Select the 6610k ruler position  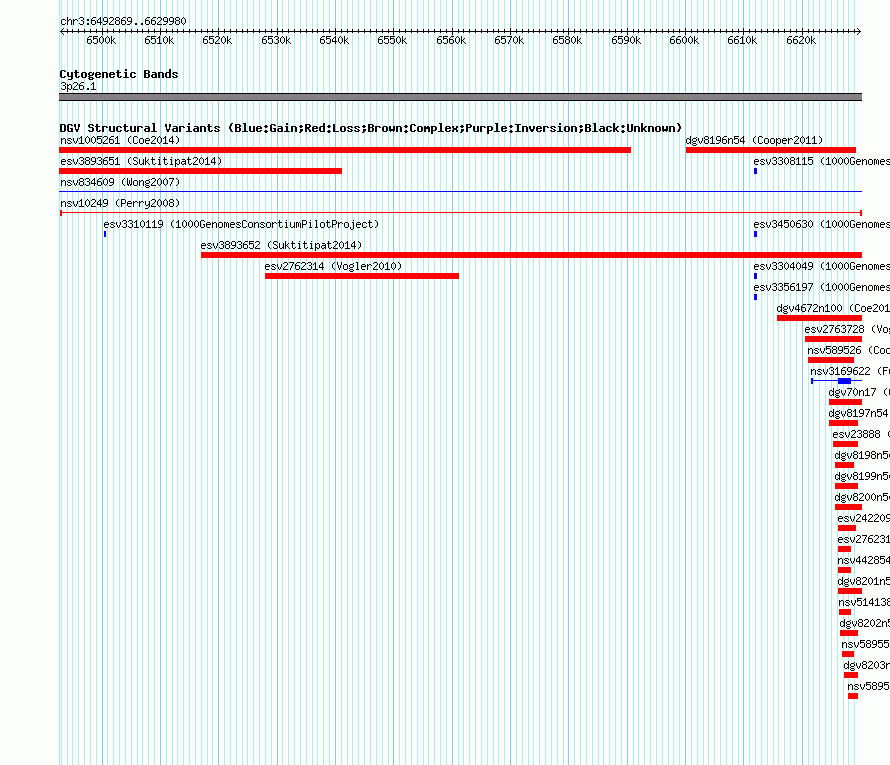click(742, 40)
